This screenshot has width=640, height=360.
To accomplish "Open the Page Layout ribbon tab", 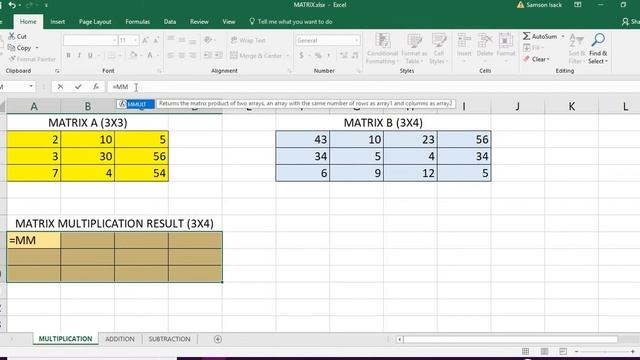I will [95, 22].
